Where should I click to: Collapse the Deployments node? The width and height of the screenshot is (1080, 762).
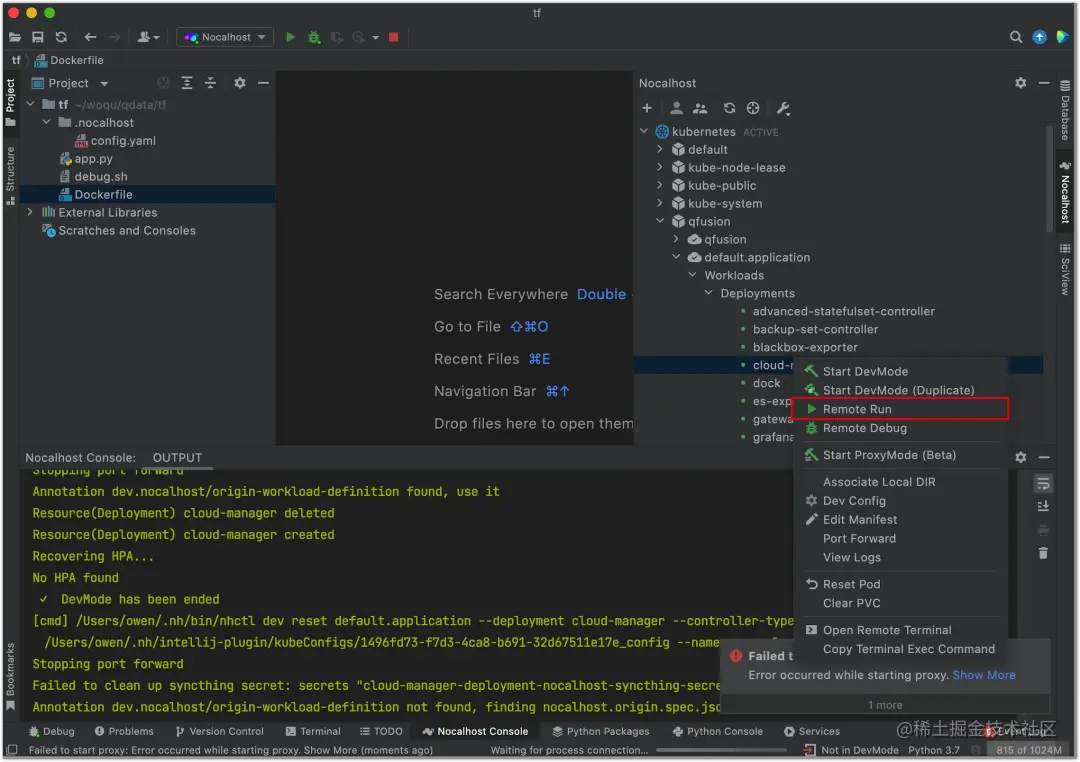[x=708, y=293]
